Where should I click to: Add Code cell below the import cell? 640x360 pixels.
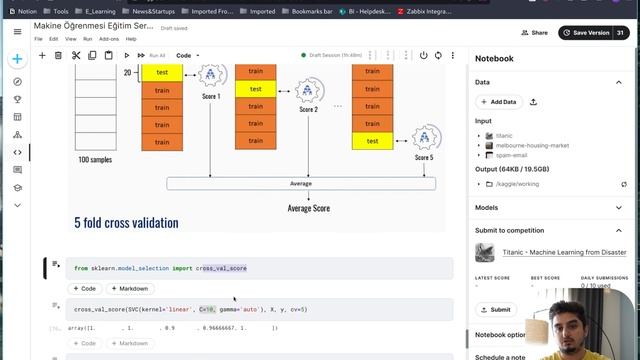point(84,289)
